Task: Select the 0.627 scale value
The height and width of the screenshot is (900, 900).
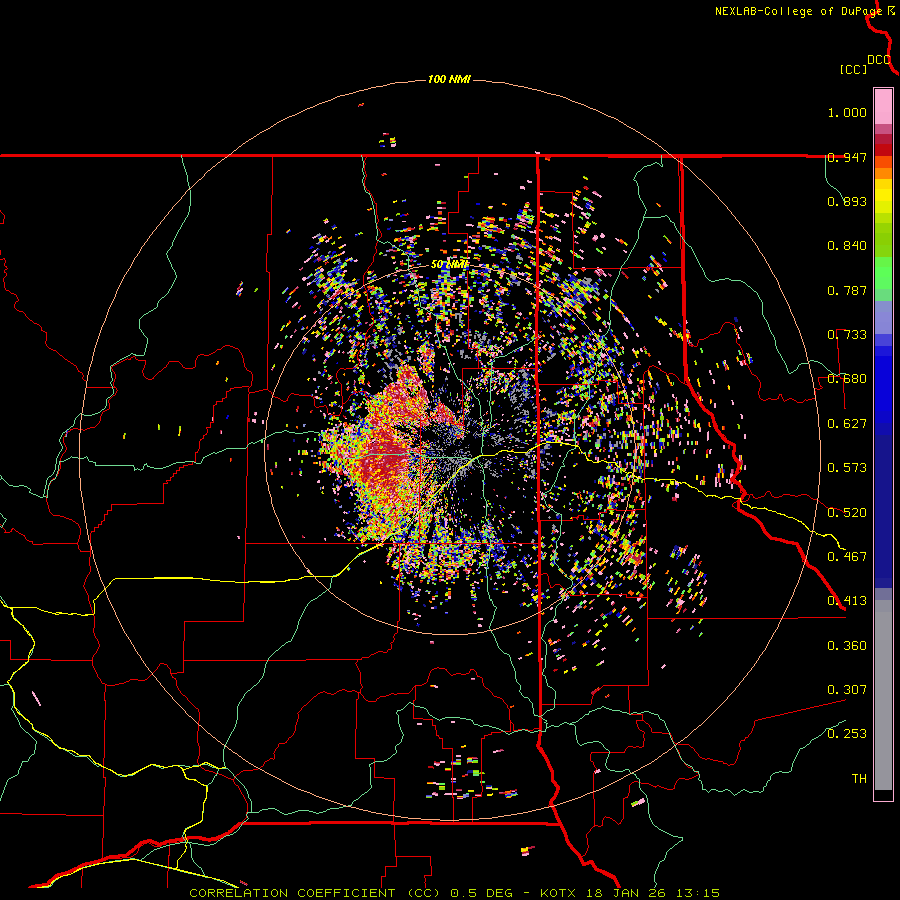Action: pyautogui.click(x=847, y=424)
